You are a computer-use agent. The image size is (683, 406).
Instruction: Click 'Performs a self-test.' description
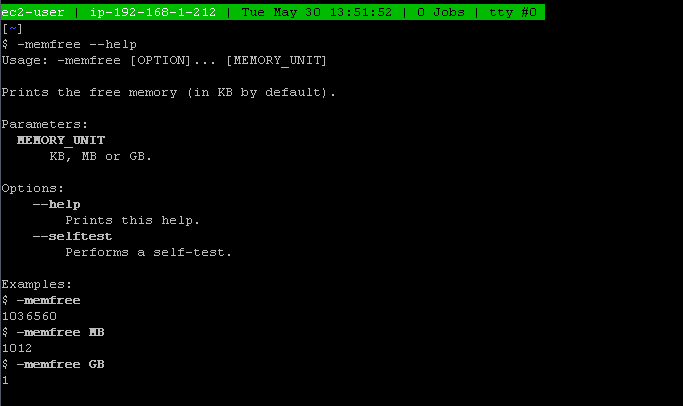(x=149, y=253)
